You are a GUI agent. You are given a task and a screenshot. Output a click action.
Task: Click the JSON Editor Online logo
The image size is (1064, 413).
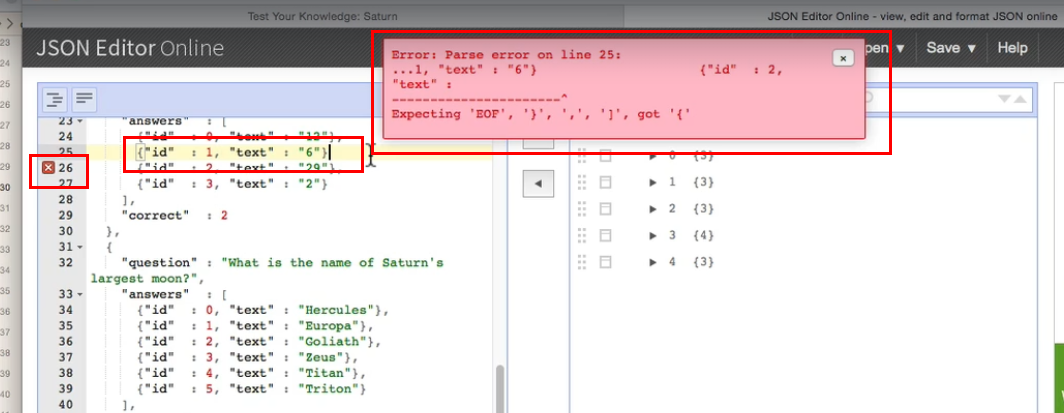click(x=130, y=48)
